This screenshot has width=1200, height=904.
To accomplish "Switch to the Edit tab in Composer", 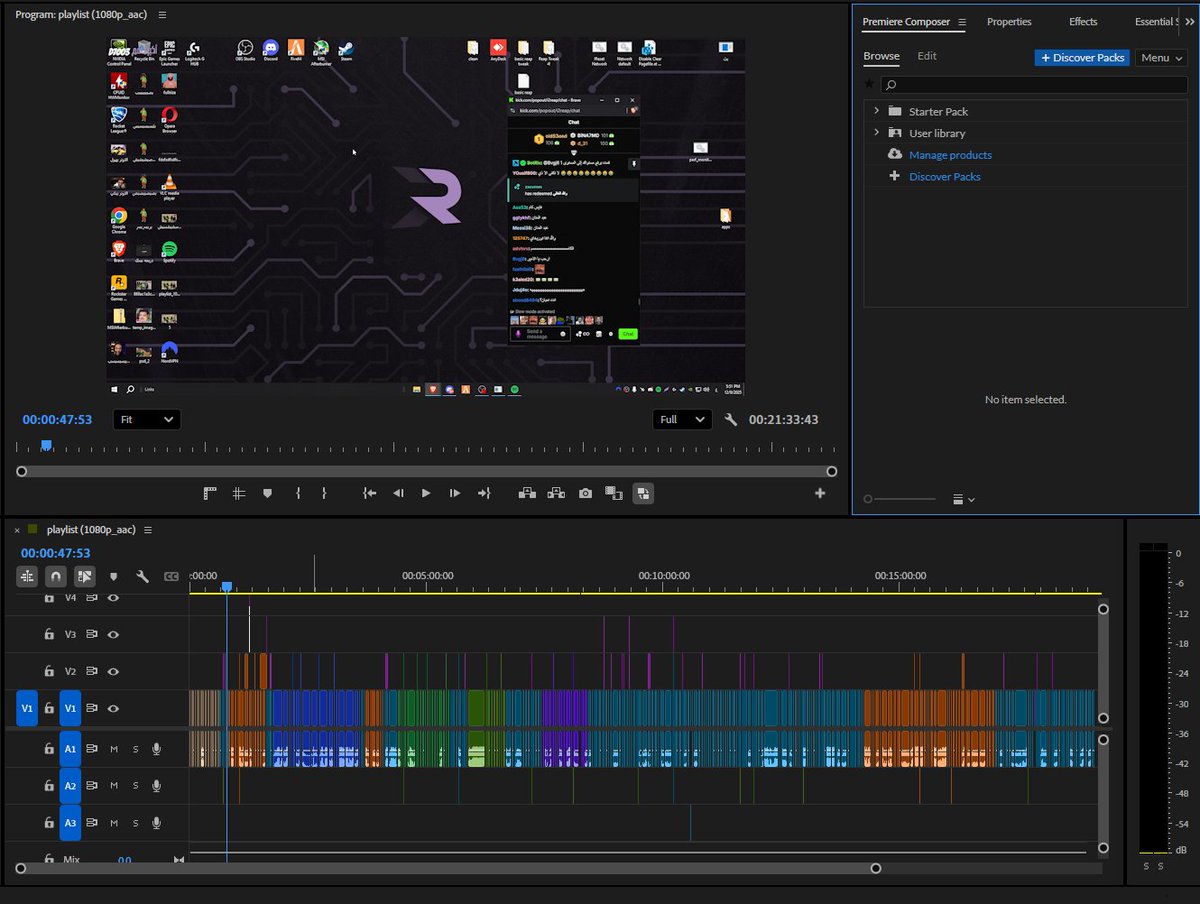I will pyautogui.click(x=927, y=56).
